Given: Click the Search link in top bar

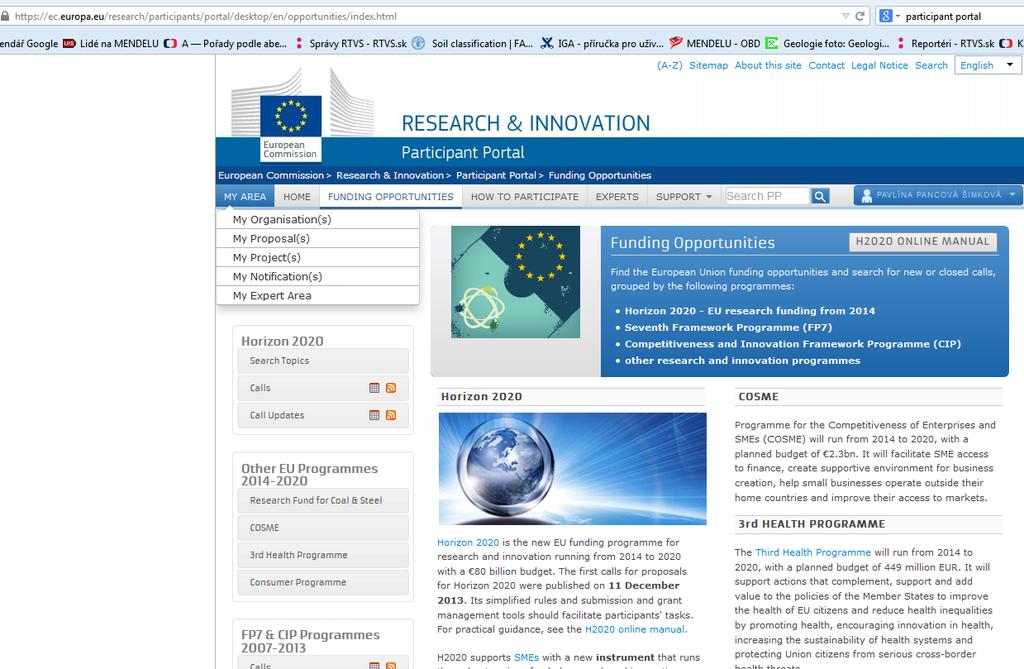Looking at the screenshot, I should (931, 65).
